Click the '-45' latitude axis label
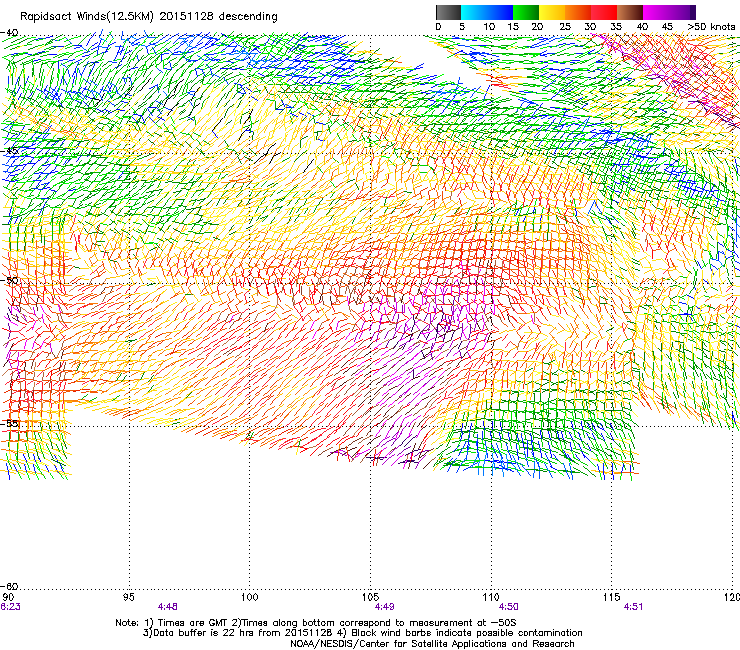 (9, 151)
